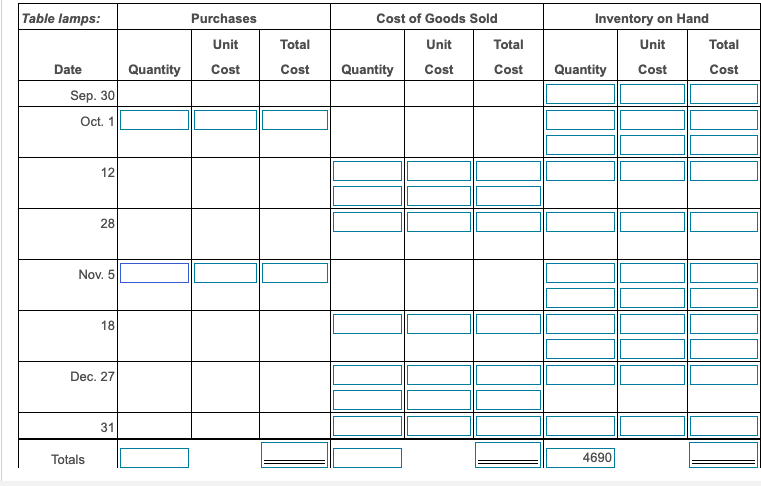The image size is (761, 486).
Task: Click the first Nov. 5 Inventory Total Cost field
Action: point(724,273)
